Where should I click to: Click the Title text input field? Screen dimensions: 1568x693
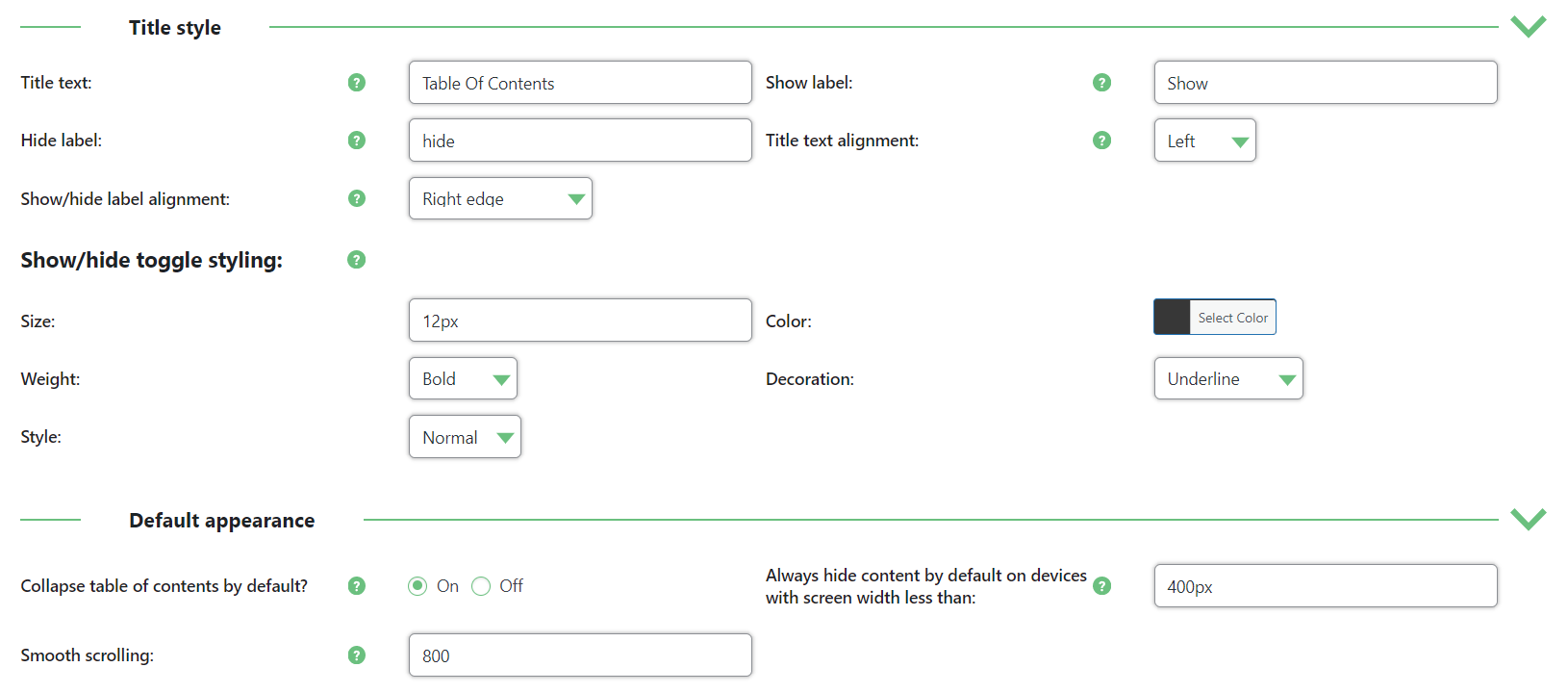(580, 83)
